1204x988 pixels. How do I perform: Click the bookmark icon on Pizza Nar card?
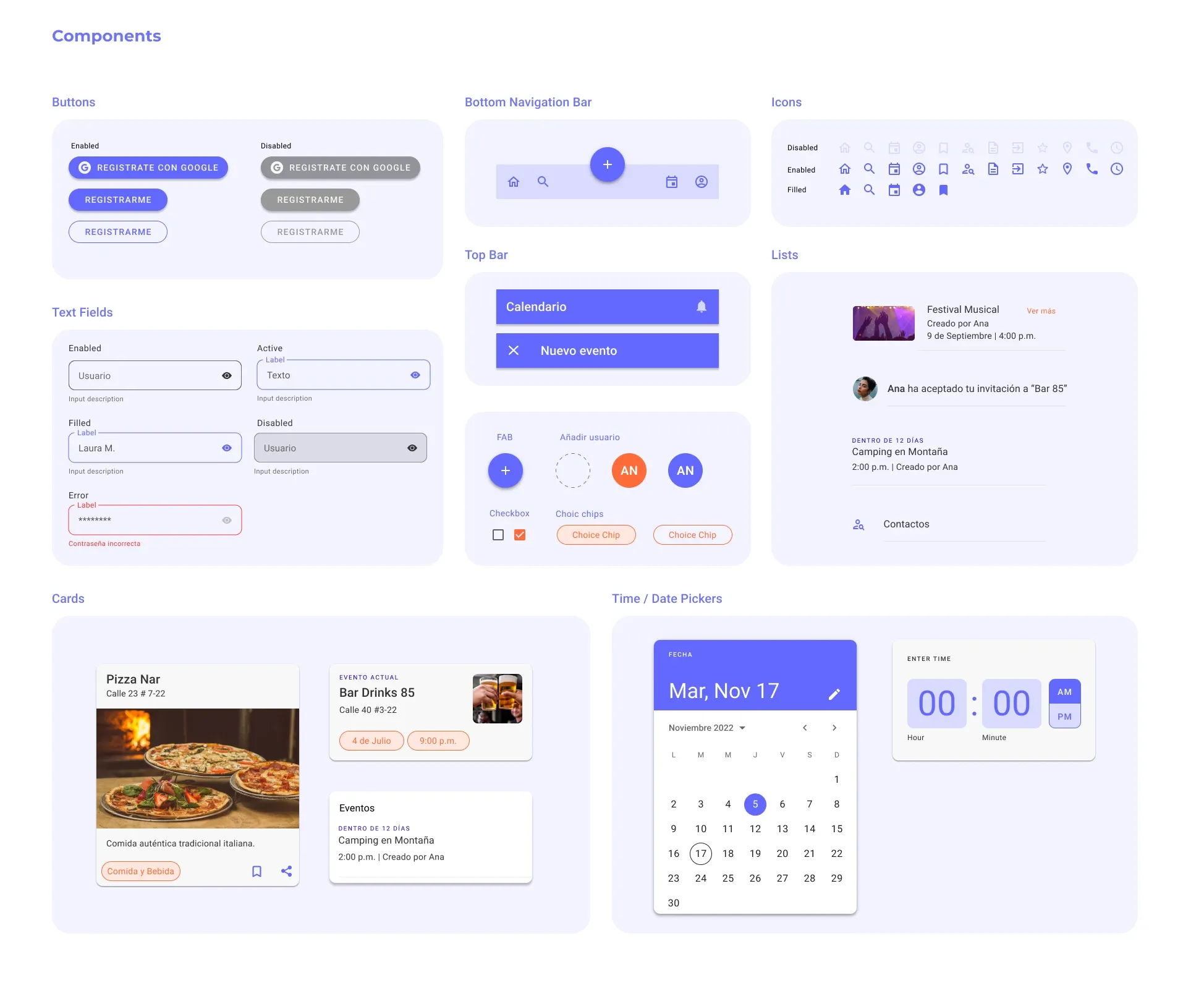click(x=257, y=870)
